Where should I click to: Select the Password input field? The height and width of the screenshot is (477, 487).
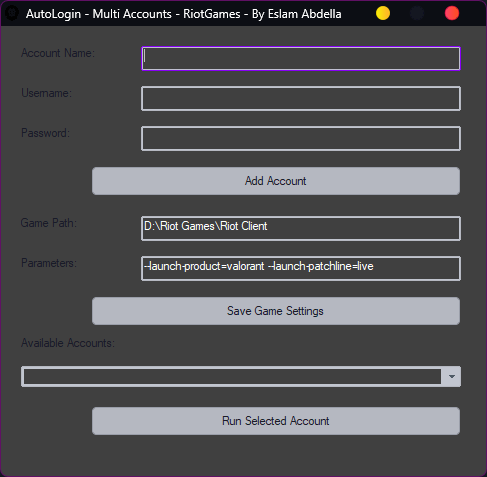301,139
